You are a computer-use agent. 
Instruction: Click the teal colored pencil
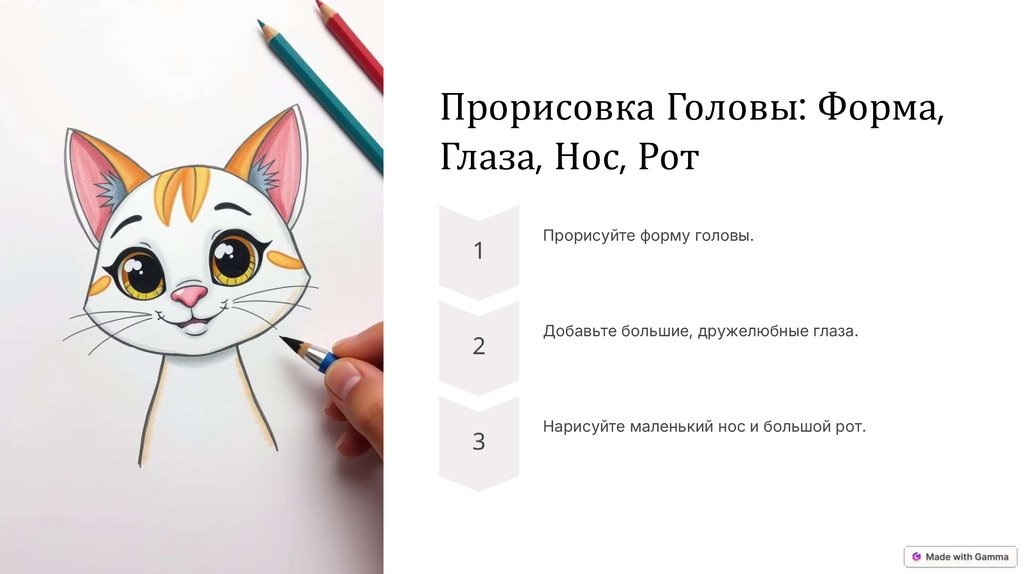[x=320, y=95]
